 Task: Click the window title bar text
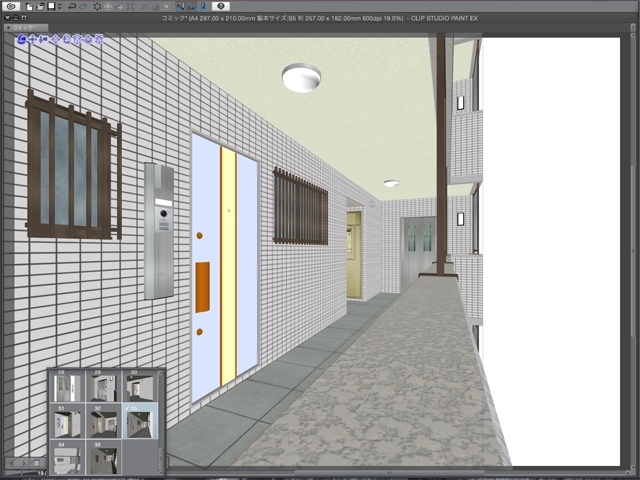(x=320, y=18)
